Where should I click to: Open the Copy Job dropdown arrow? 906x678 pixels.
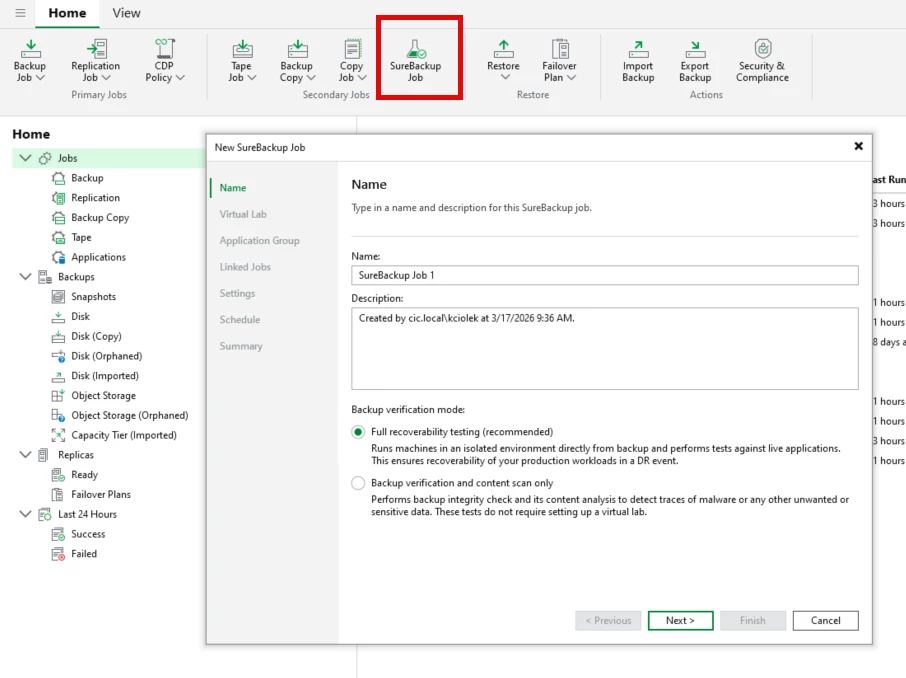[362, 77]
